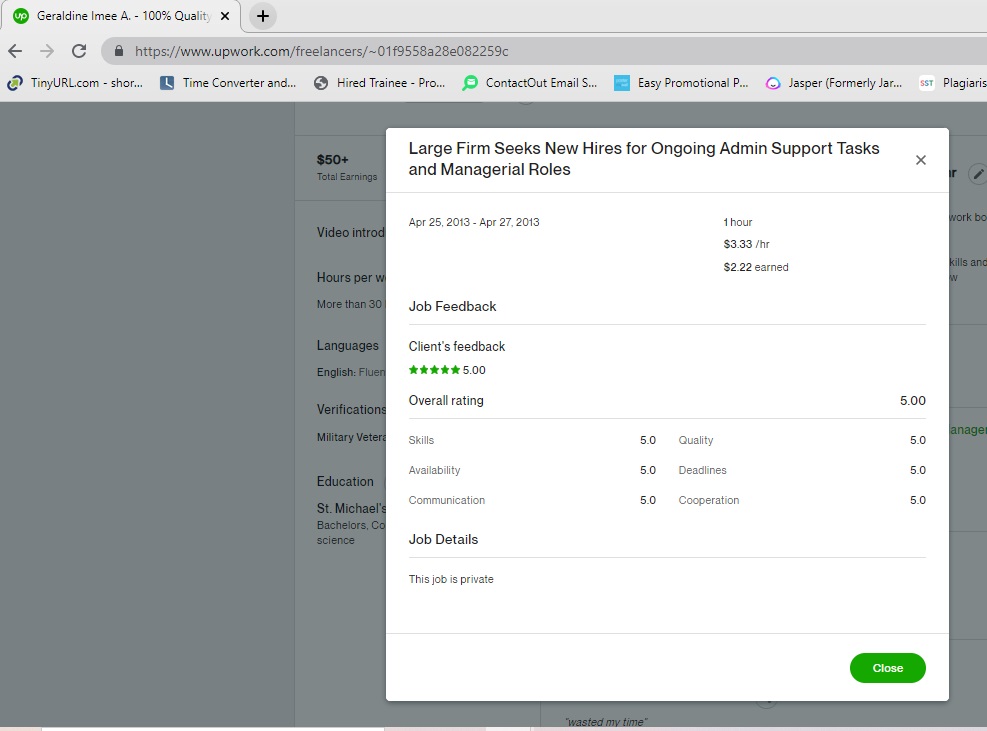
Task: Click the Easy Promotional bookmark icon
Action: [622, 82]
